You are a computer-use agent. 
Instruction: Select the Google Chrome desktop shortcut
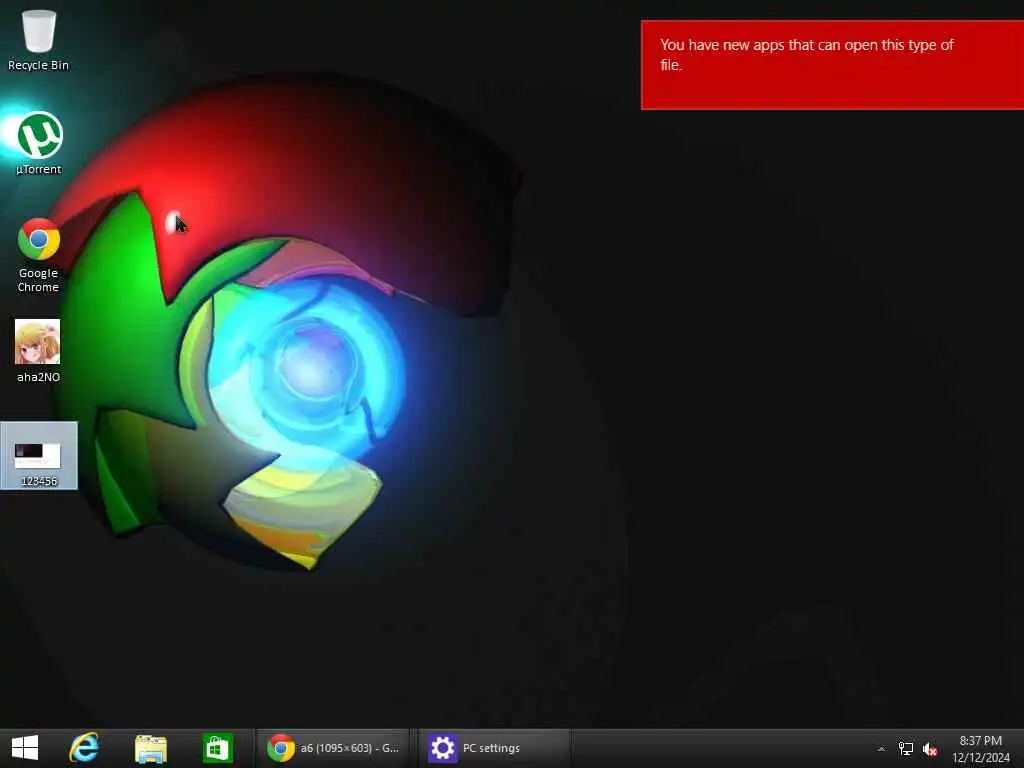pos(39,255)
